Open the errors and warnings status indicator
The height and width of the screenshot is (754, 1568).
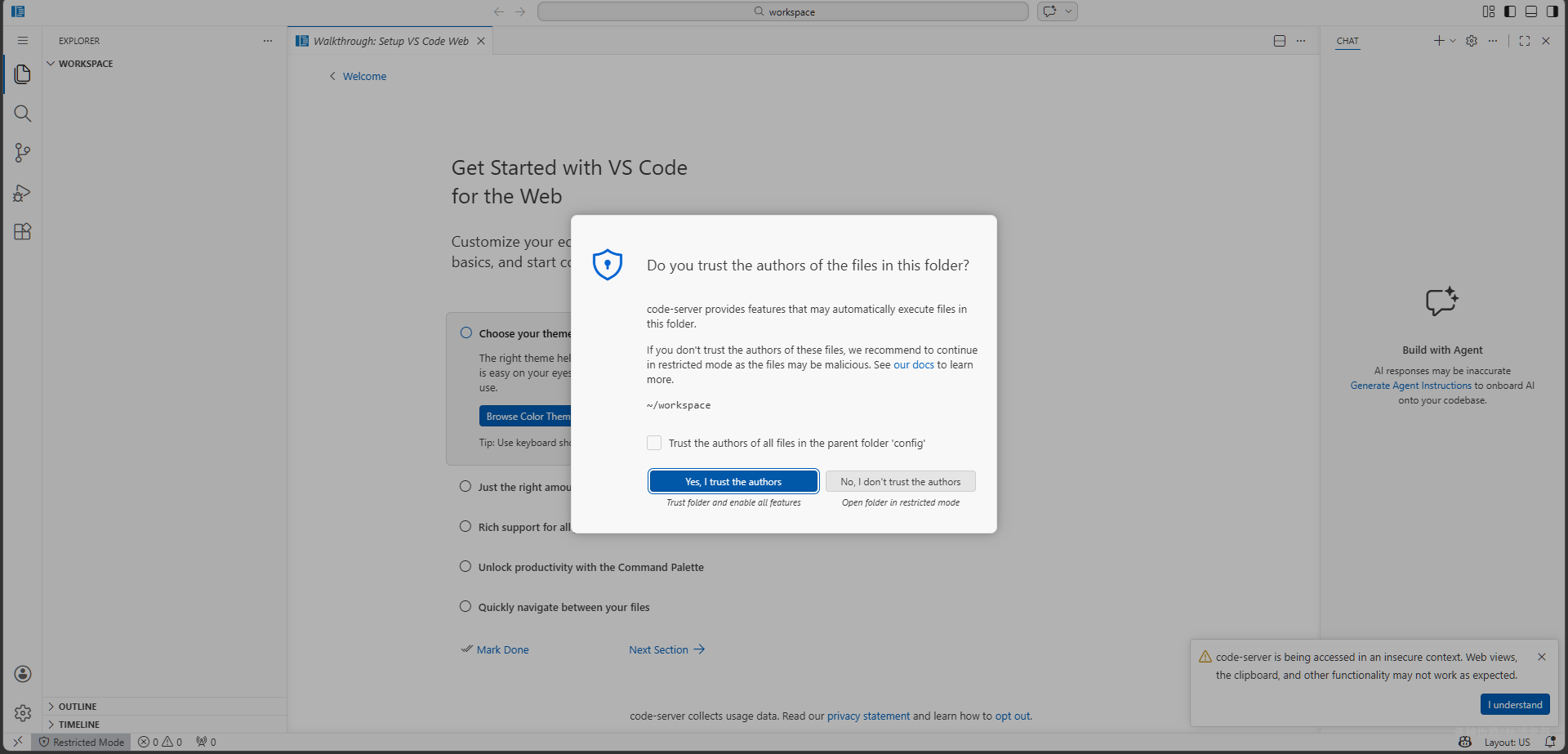coord(160,742)
